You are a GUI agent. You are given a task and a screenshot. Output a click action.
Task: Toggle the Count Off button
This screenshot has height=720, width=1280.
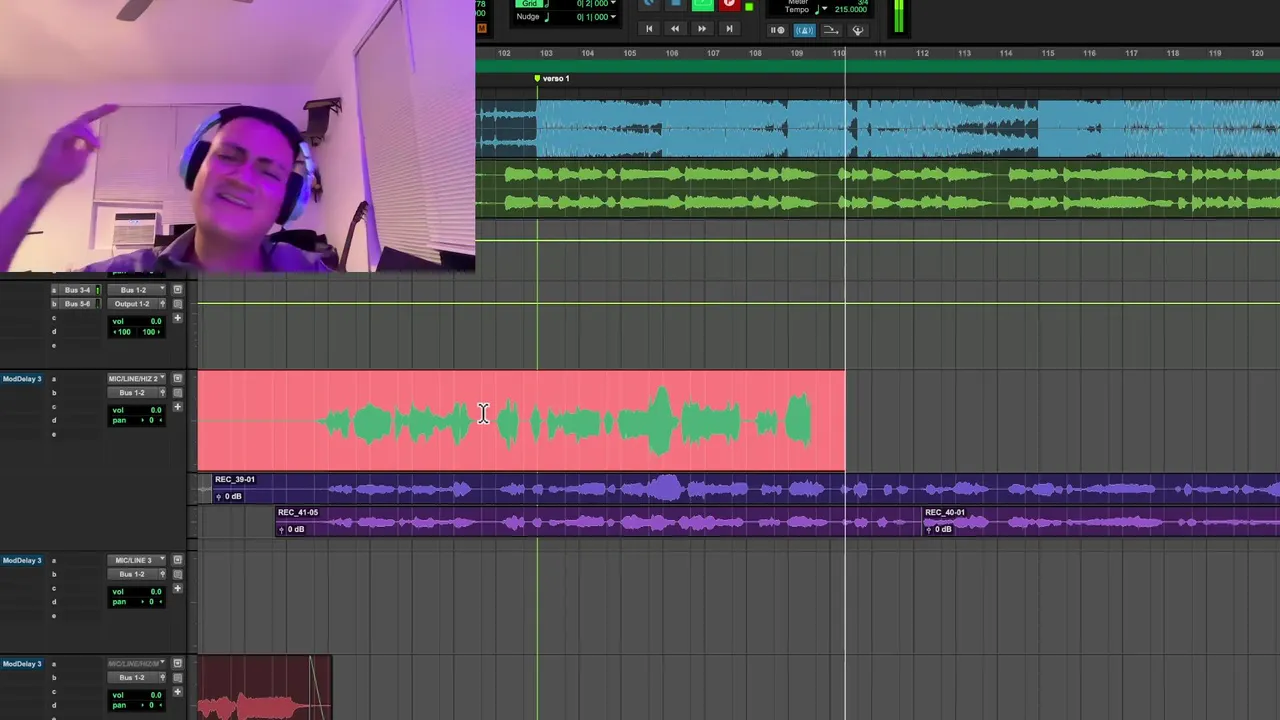pyautogui.click(x=777, y=30)
